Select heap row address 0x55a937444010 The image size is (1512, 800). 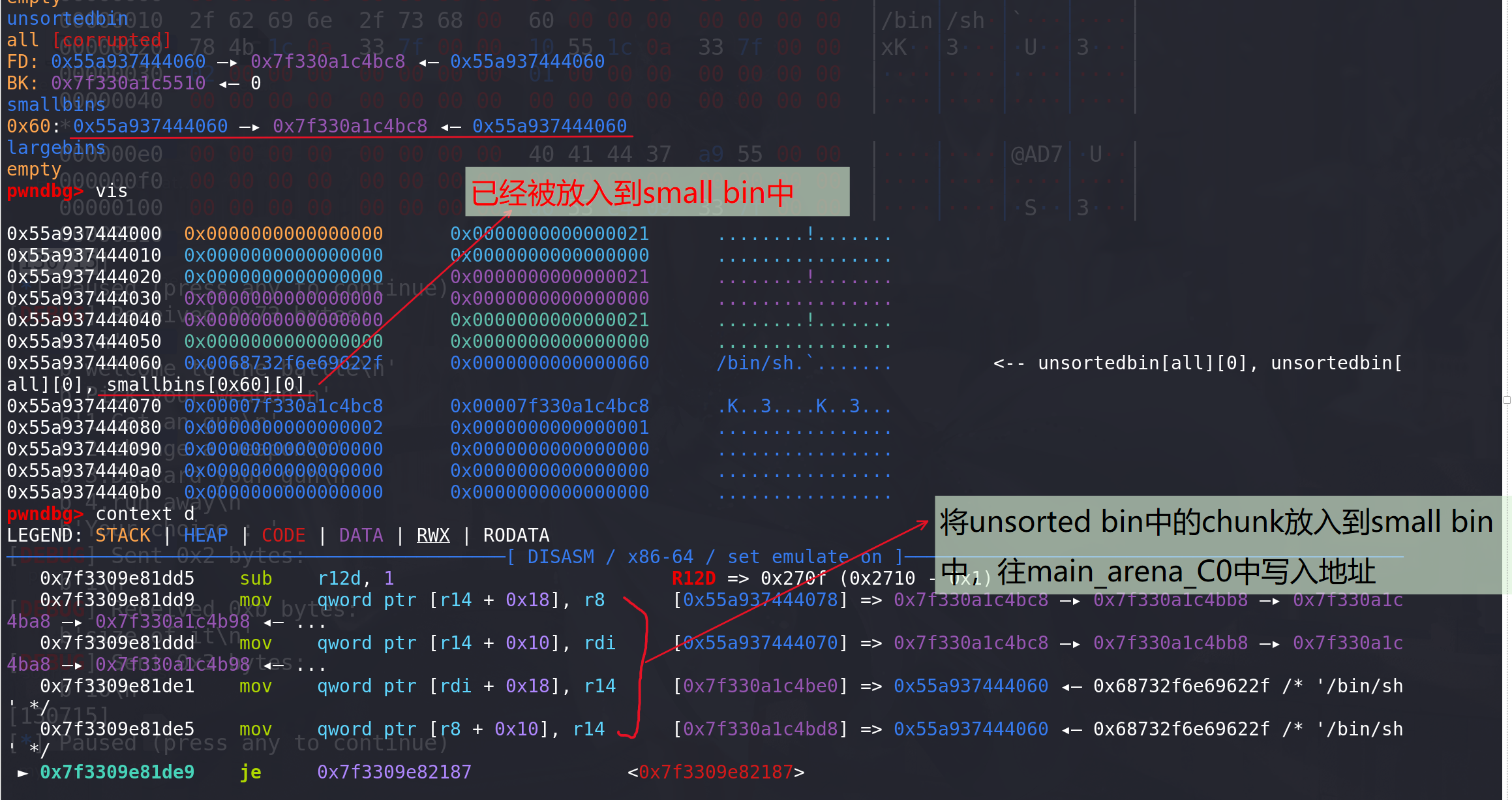84,255
